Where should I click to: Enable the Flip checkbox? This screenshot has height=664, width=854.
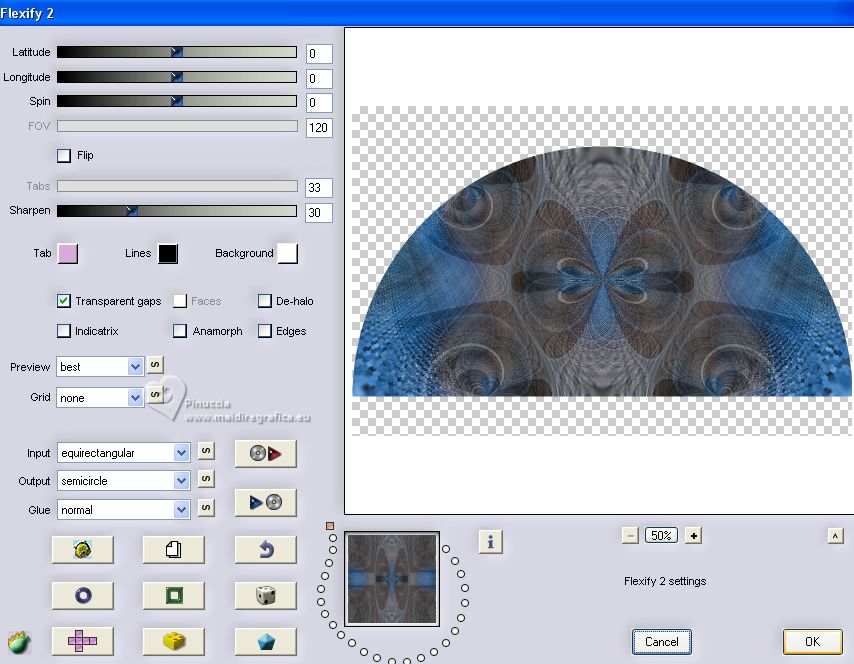pos(64,156)
